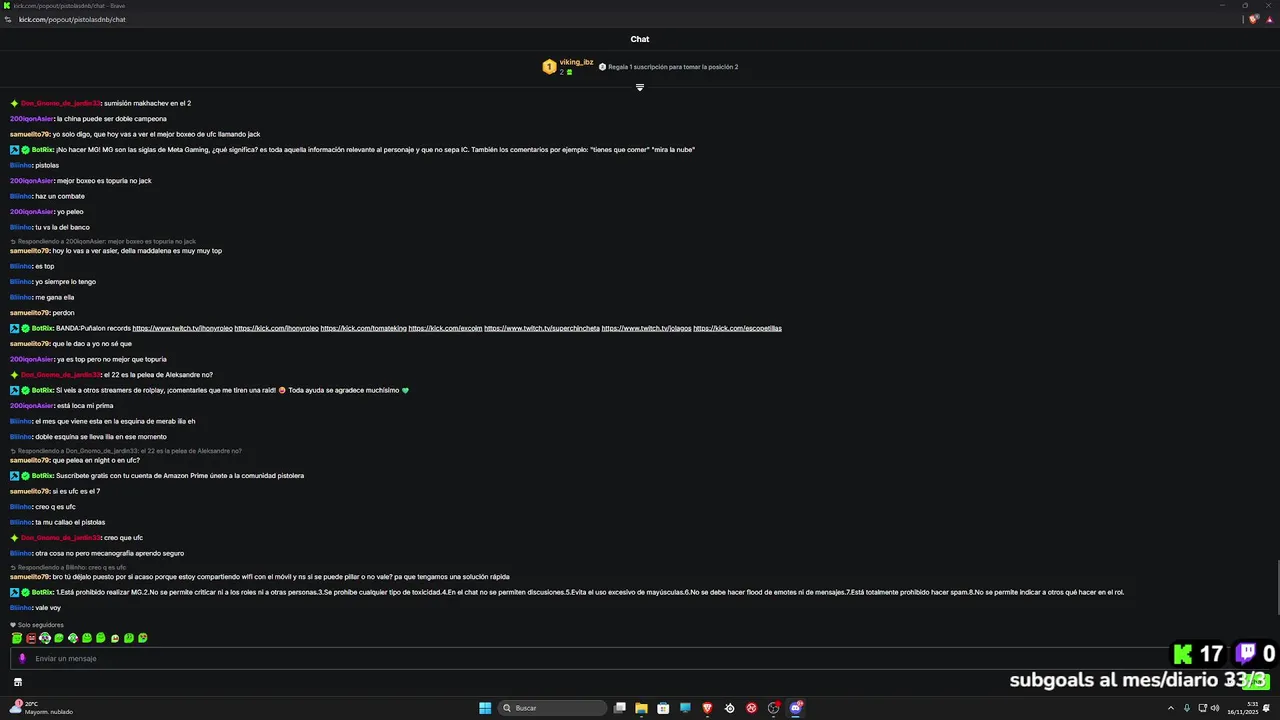The width and height of the screenshot is (1280, 720).
Task: Collapse the gift leaderboard using the arrow under it
Action: click(x=640, y=87)
